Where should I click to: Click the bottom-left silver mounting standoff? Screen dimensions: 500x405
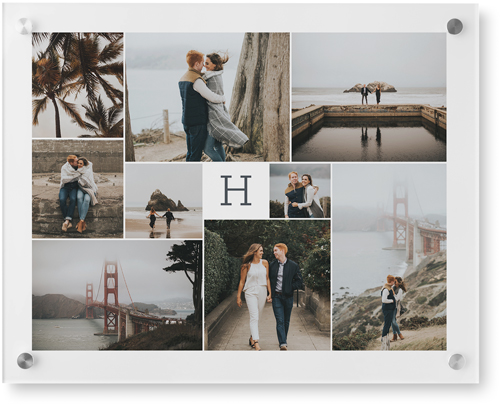tap(25, 360)
